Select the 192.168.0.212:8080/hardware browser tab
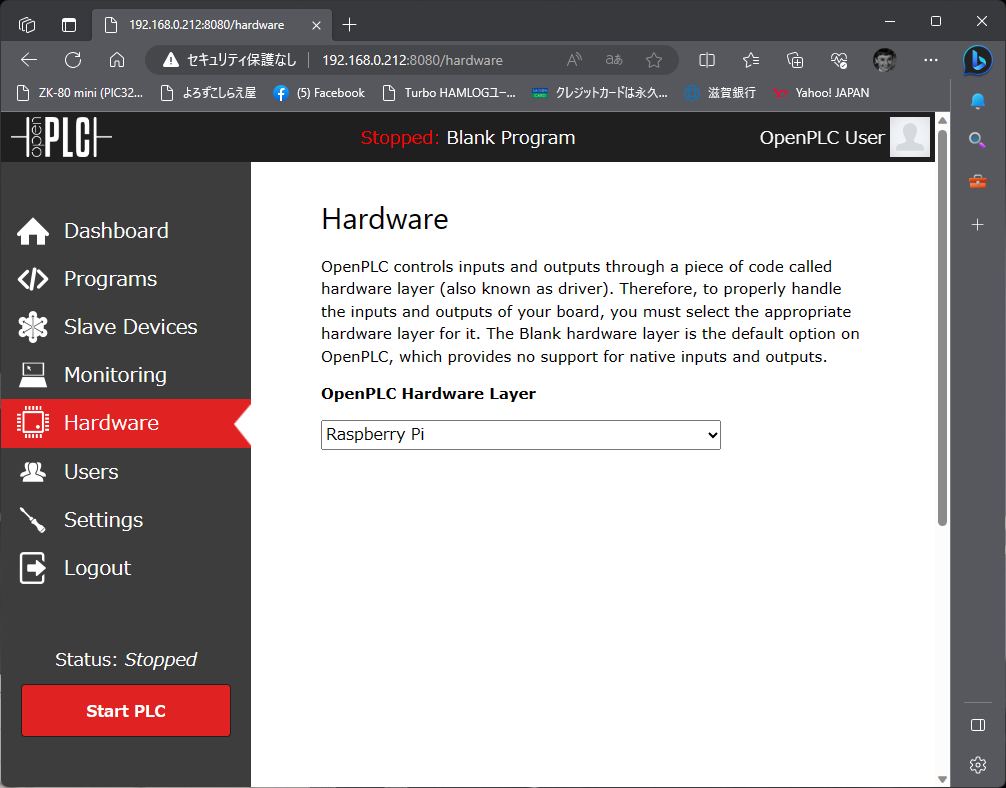 212,25
